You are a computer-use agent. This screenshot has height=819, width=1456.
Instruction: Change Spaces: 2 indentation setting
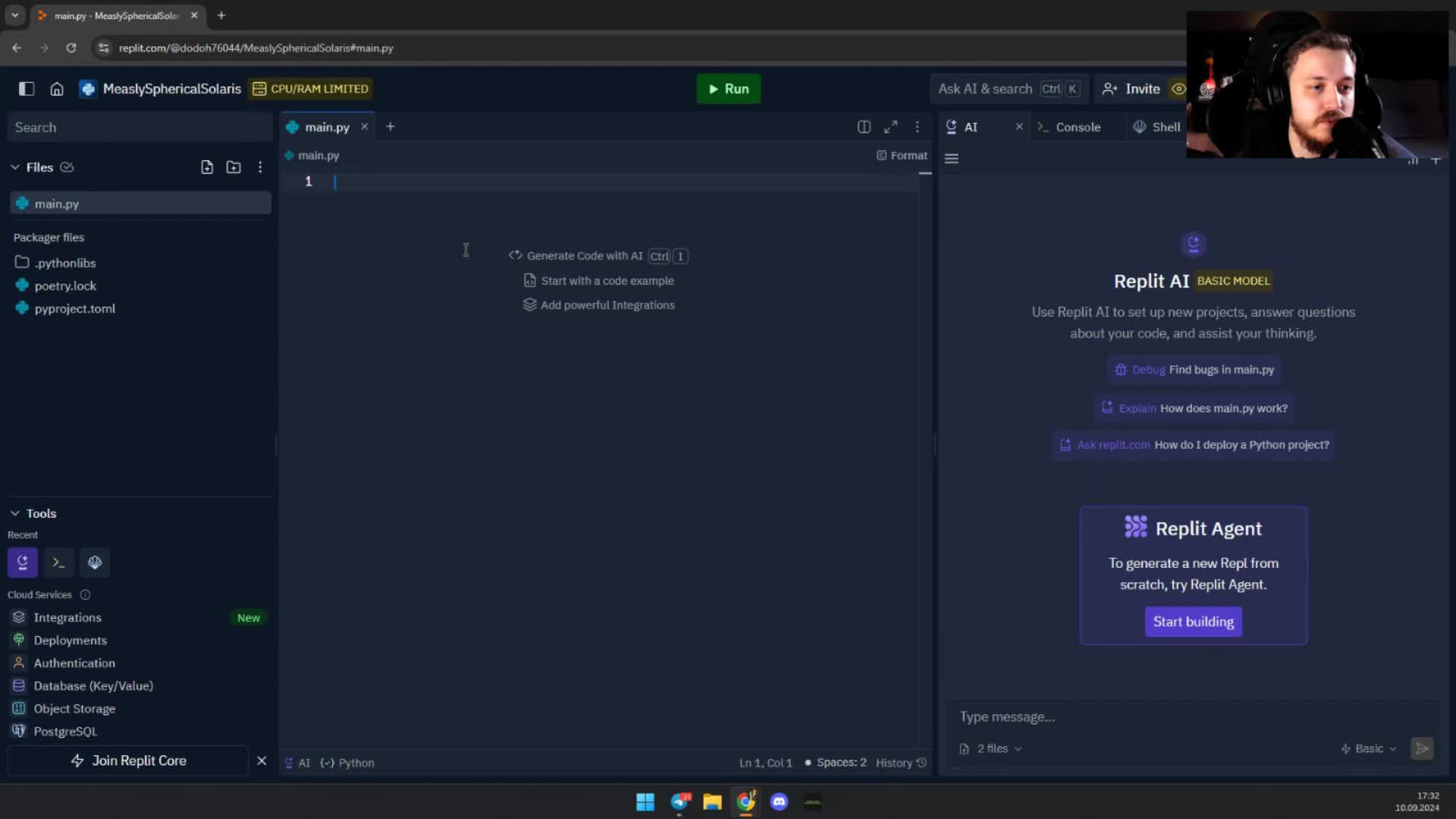[x=835, y=763]
